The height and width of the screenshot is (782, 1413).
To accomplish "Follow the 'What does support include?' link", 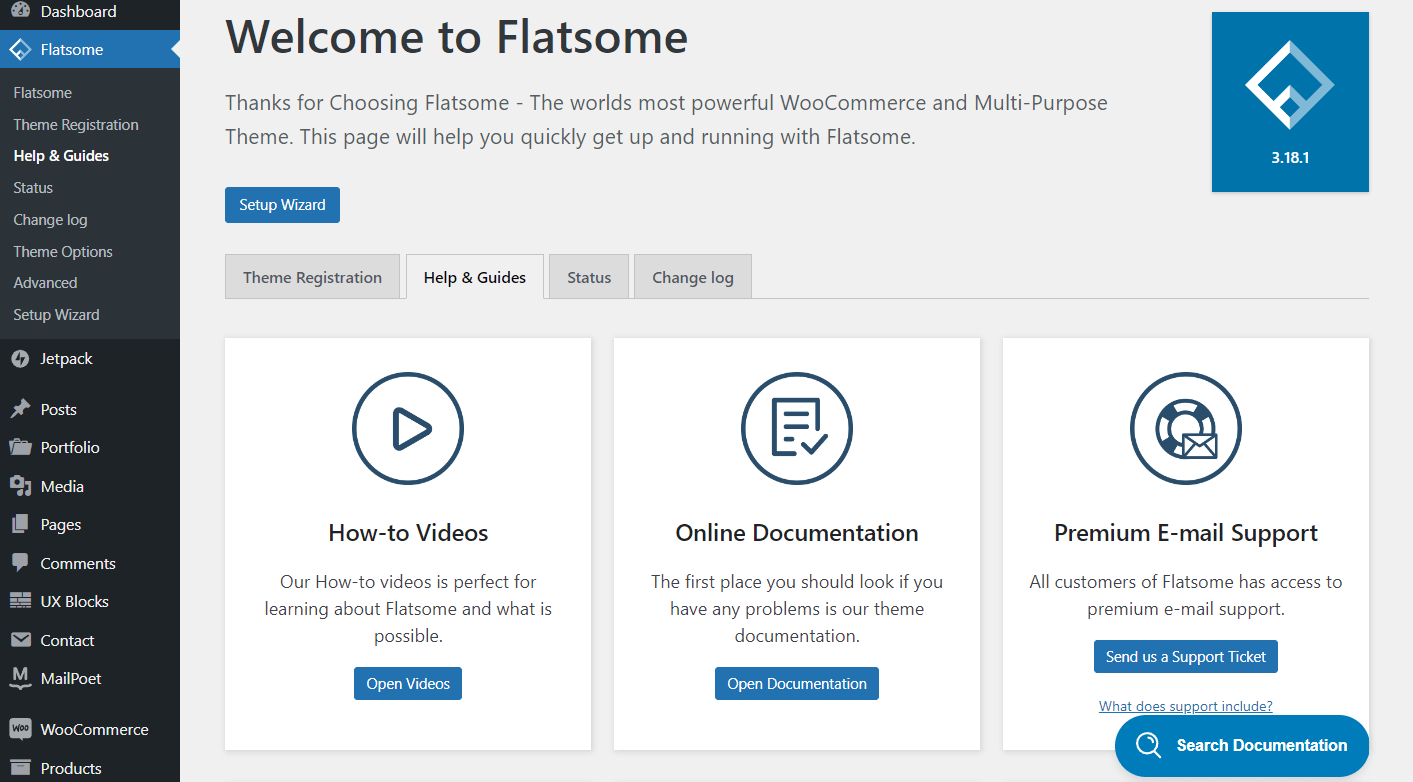I will coord(1185,706).
